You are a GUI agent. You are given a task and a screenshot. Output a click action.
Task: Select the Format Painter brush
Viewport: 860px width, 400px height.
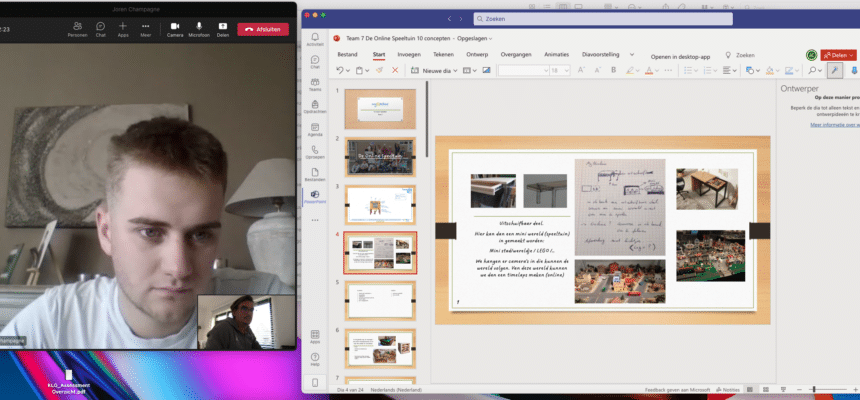tap(379, 70)
